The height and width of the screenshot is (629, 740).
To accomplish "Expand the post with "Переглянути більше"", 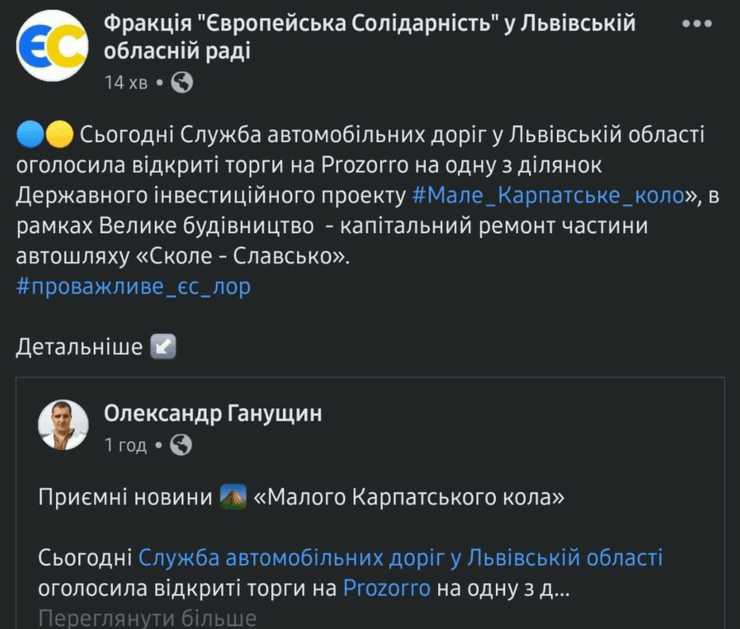I will (x=148, y=617).
